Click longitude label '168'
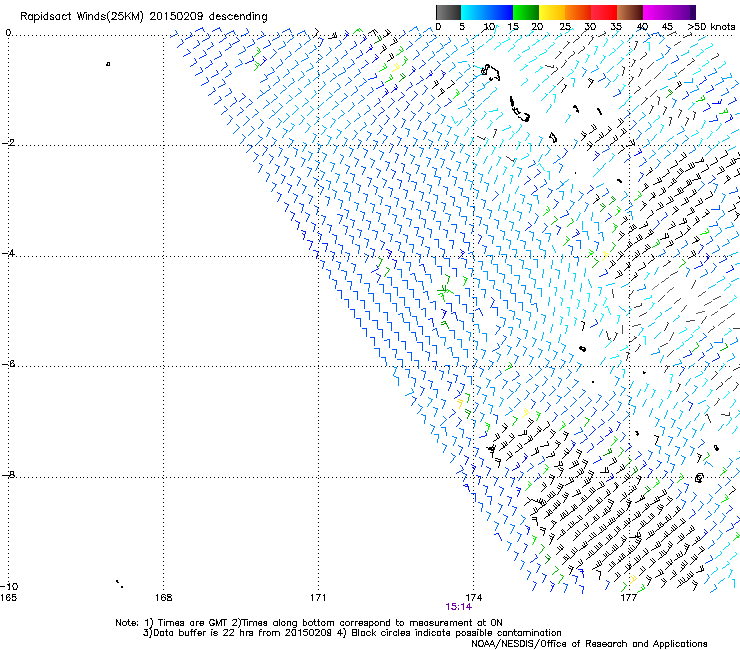740x650 pixels. point(164,598)
